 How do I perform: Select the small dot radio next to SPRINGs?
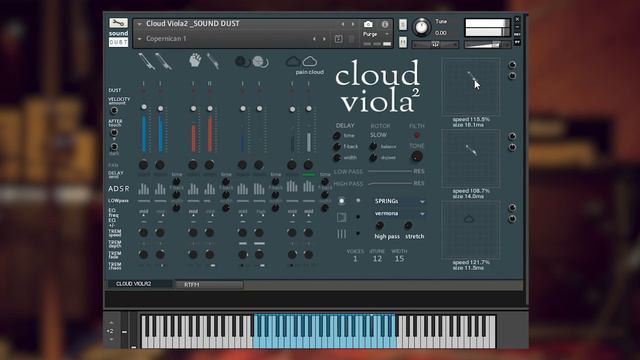pyautogui.click(x=358, y=200)
